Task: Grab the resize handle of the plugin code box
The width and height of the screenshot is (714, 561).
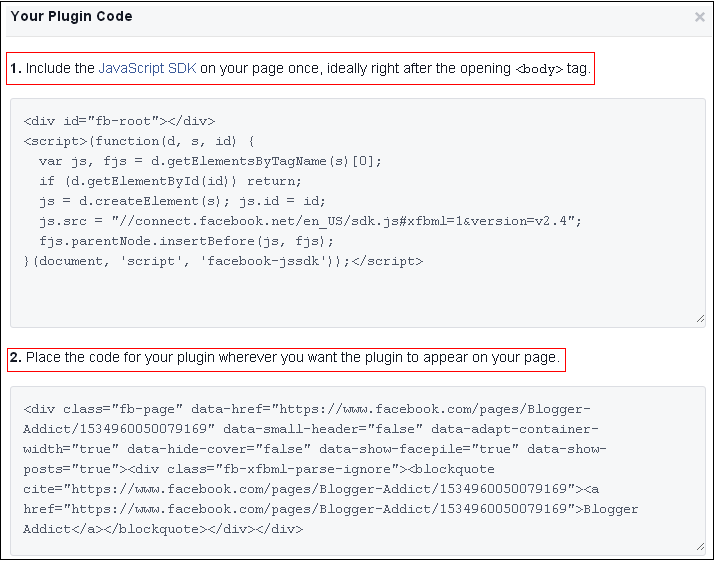Action: tap(700, 547)
